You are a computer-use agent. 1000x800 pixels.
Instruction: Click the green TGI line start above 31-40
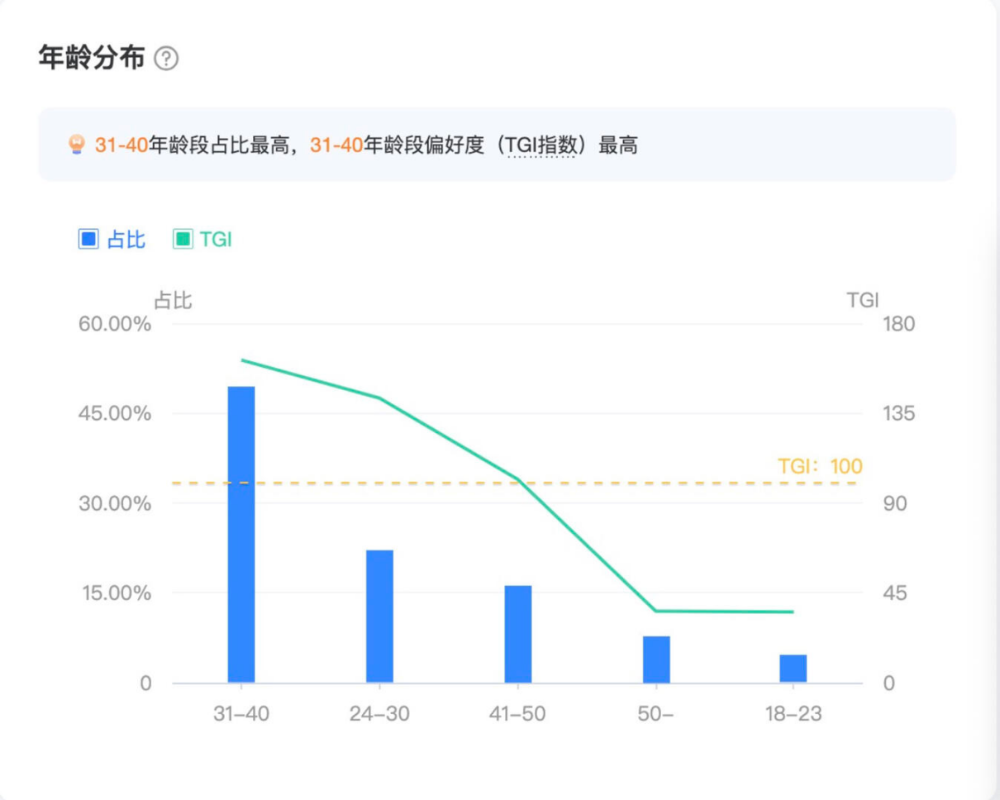pos(242,360)
